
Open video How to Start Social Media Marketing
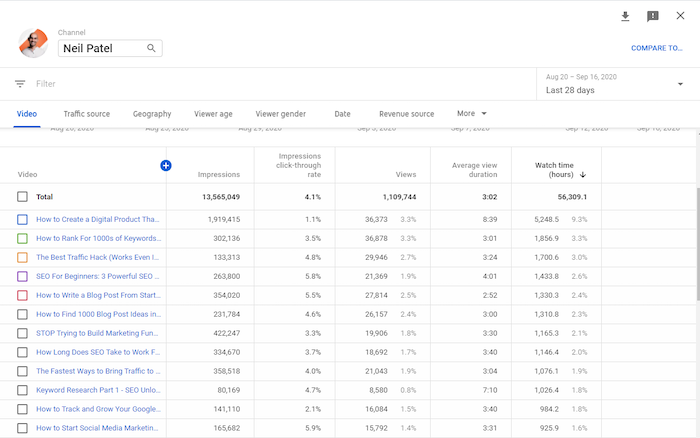pyautogui.click(x=97, y=428)
